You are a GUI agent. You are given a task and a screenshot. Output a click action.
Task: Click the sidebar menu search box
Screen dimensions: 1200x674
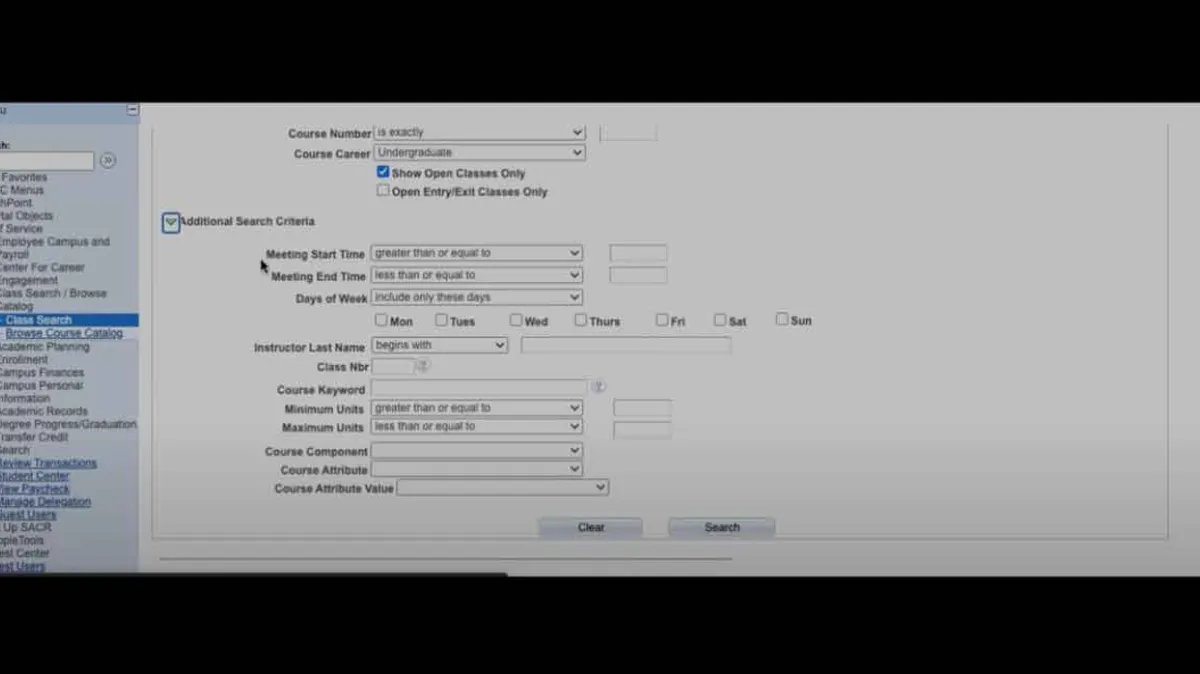tap(47, 160)
